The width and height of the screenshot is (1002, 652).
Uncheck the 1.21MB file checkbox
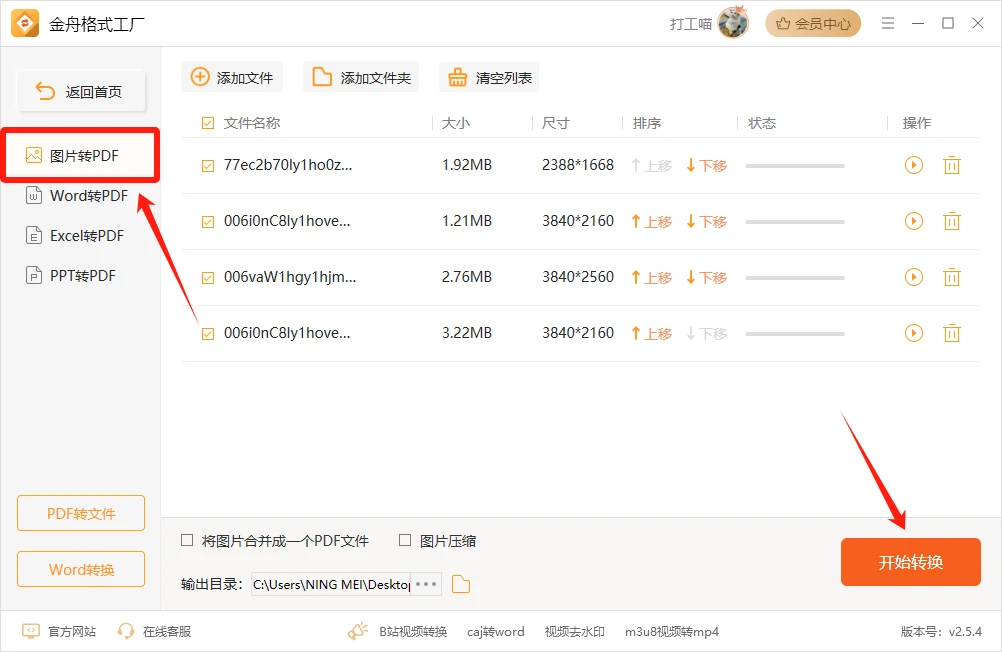coord(208,222)
